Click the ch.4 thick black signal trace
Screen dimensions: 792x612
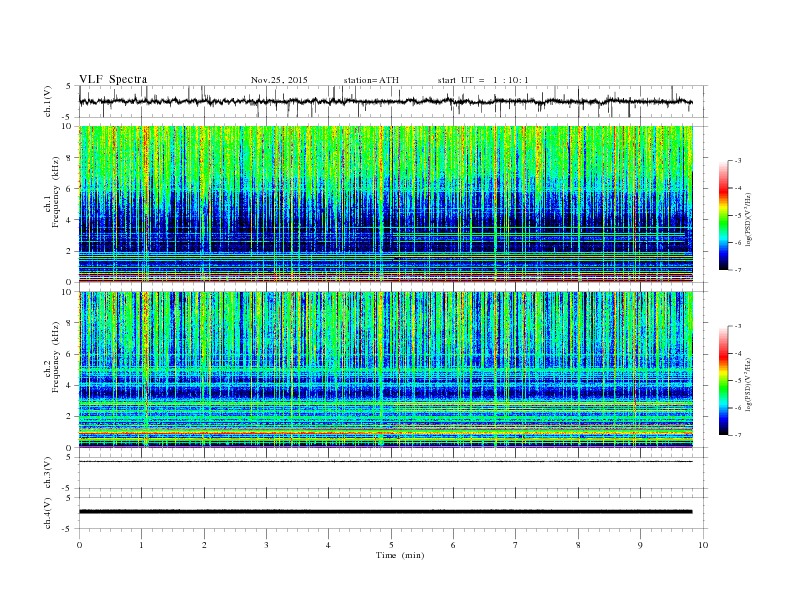(x=386, y=512)
